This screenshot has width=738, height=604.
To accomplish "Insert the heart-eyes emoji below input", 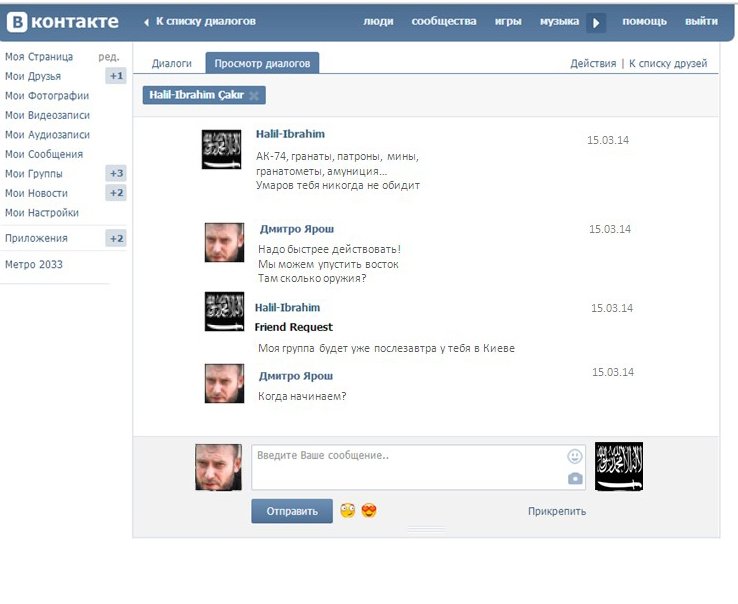I will pyautogui.click(x=369, y=511).
